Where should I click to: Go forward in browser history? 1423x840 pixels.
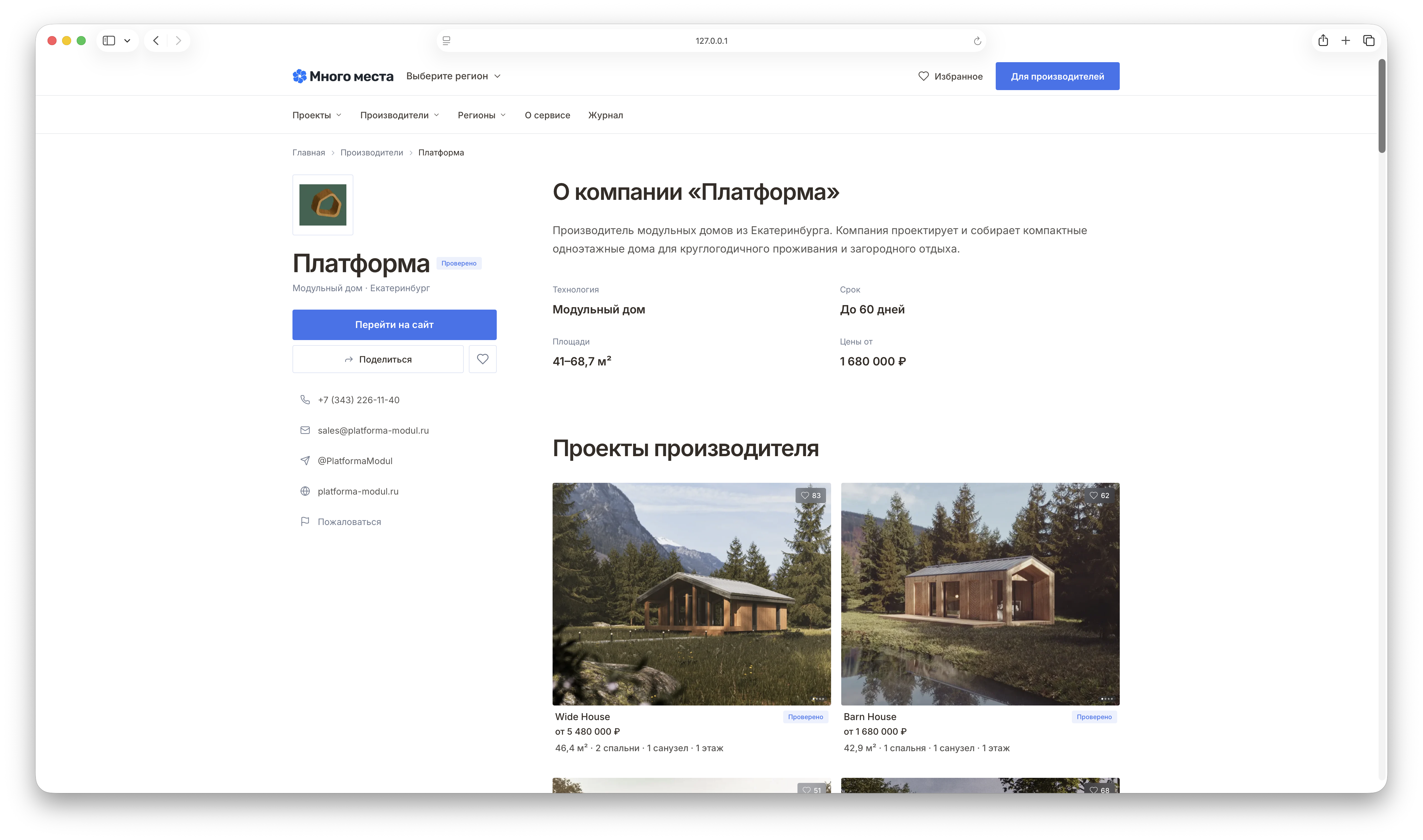point(178,41)
